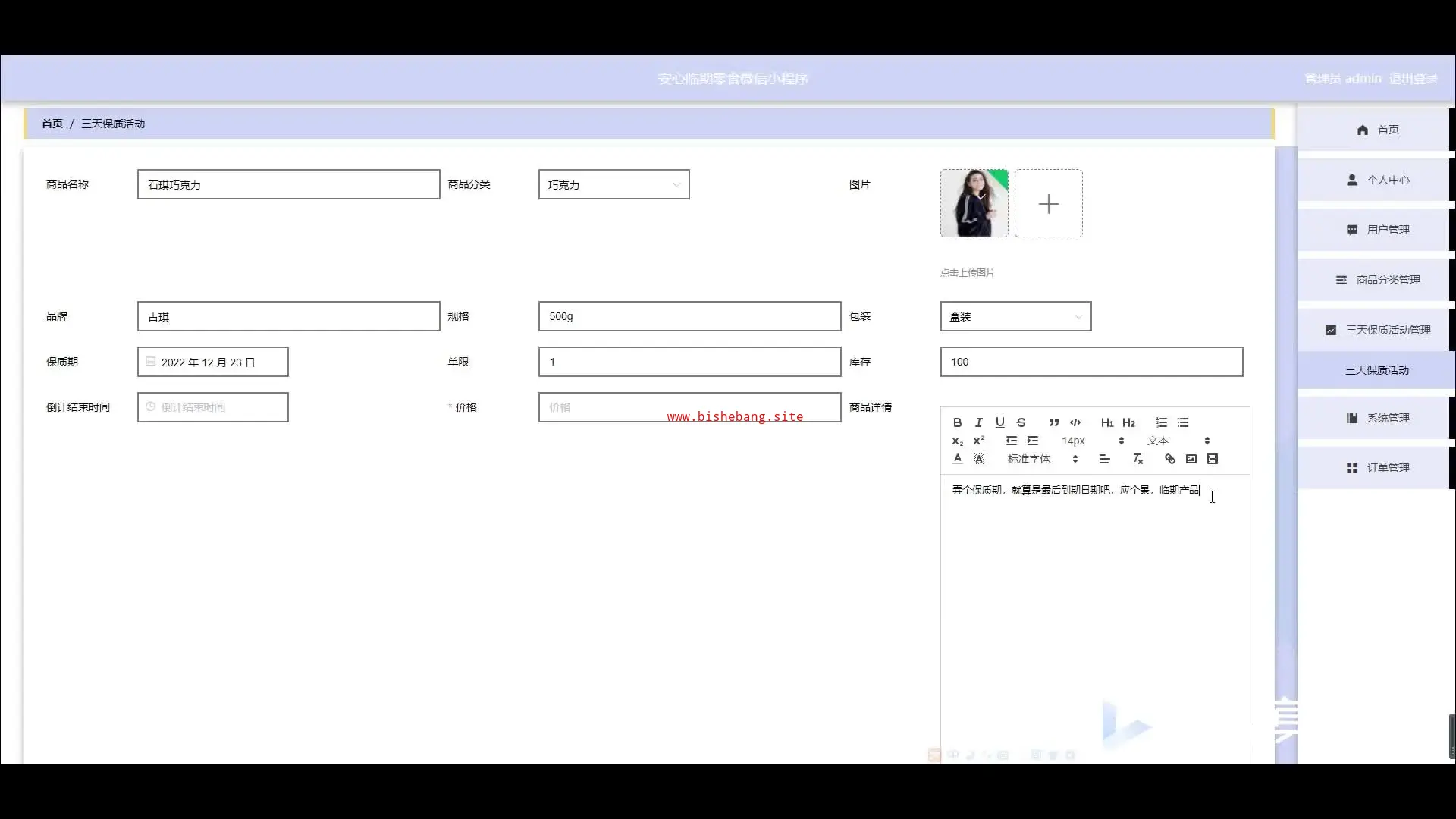Insert a blockquote in the editor

[1053, 422]
